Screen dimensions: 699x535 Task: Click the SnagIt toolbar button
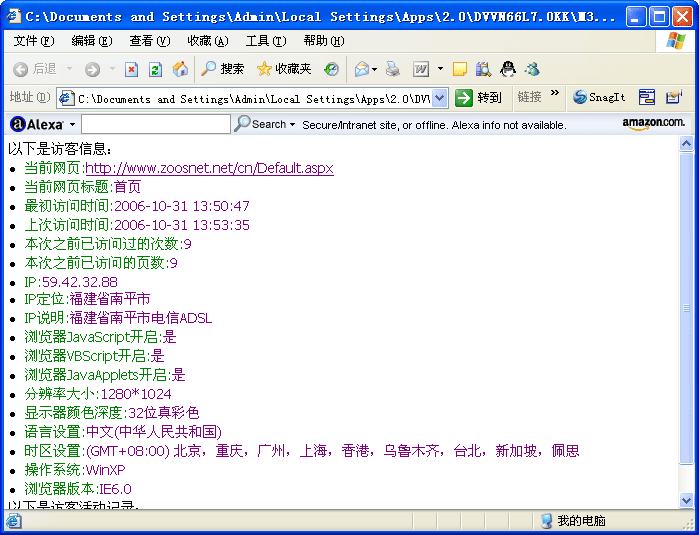click(x=599, y=97)
